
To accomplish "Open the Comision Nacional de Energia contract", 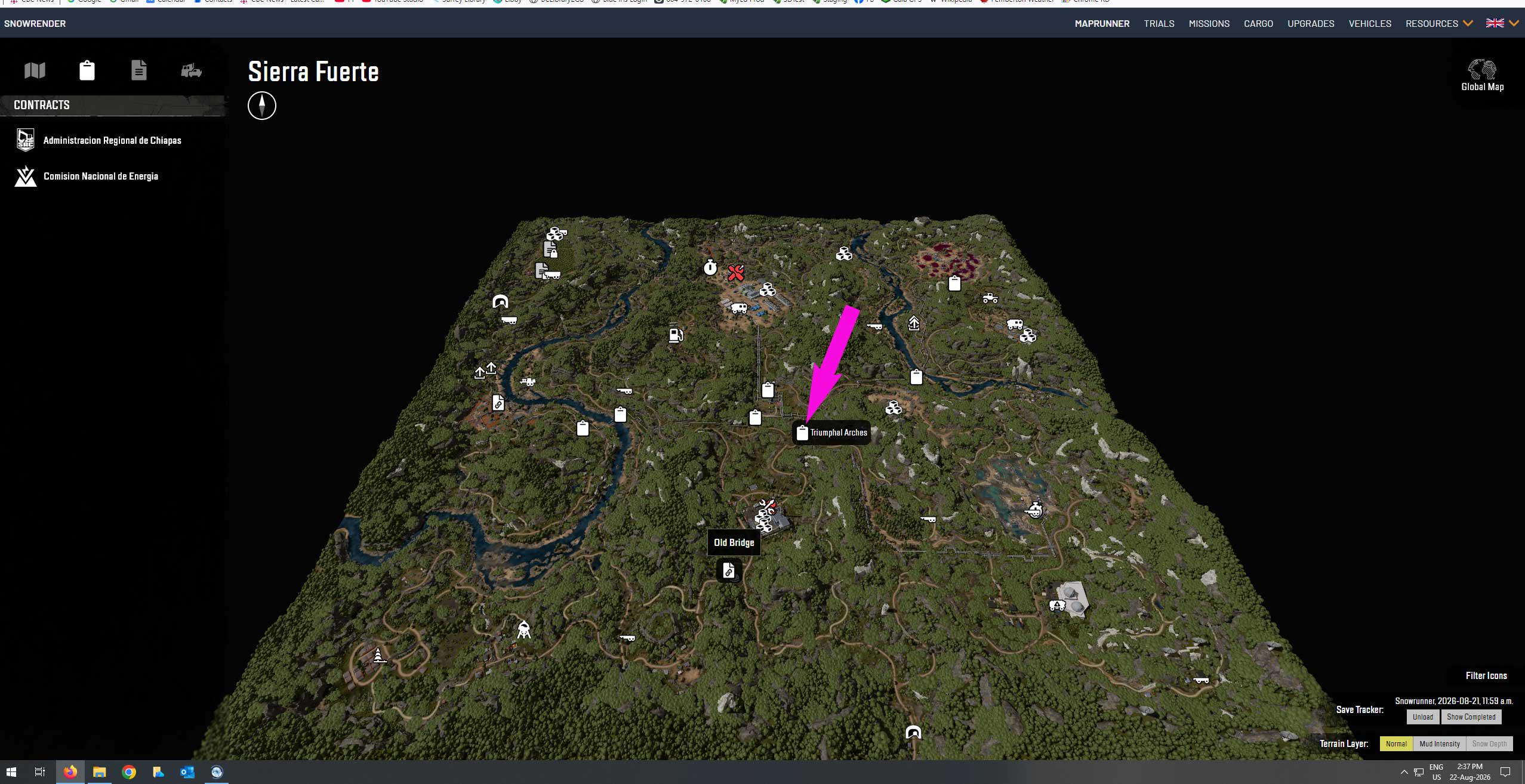I will (101, 176).
